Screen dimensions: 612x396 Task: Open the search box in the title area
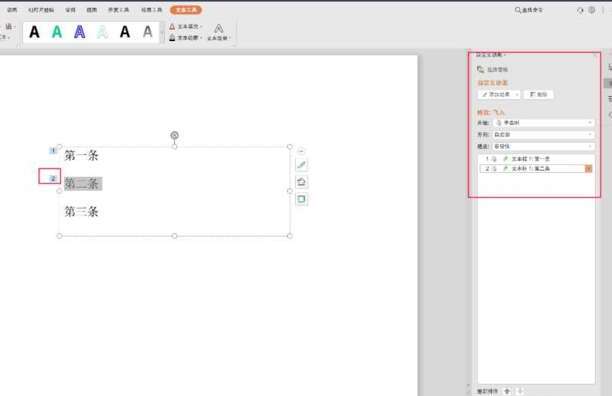[x=529, y=10]
